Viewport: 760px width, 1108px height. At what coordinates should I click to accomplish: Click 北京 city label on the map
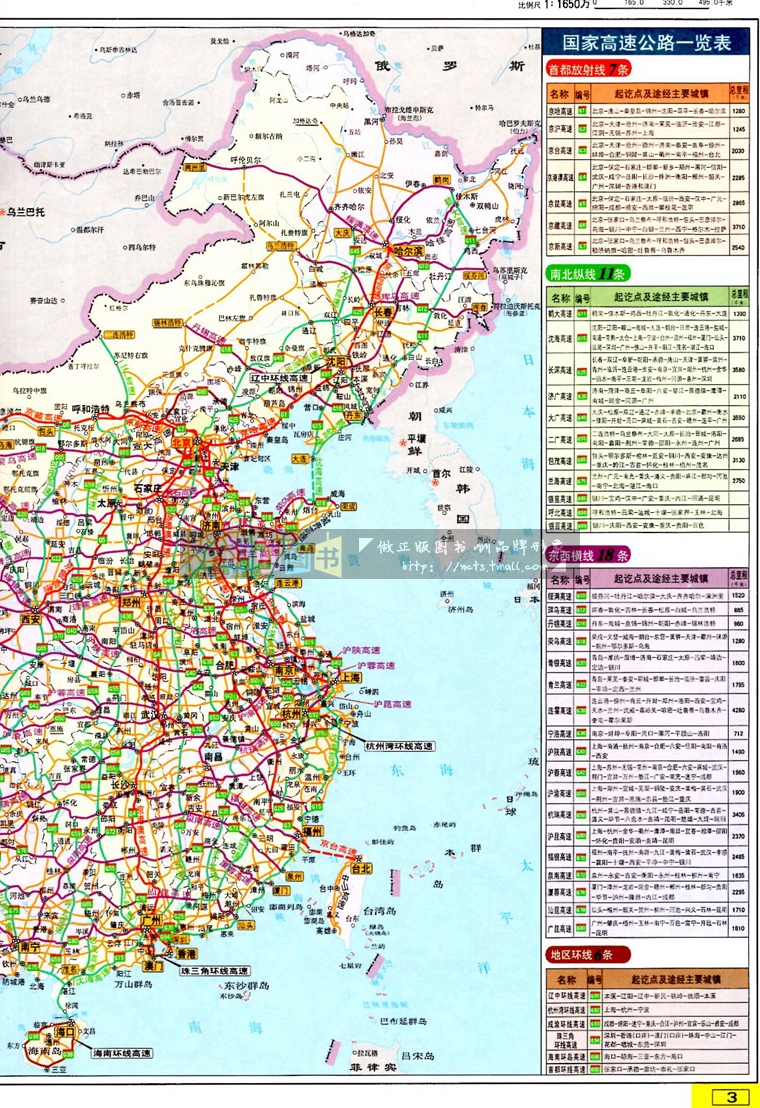(x=183, y=444)
